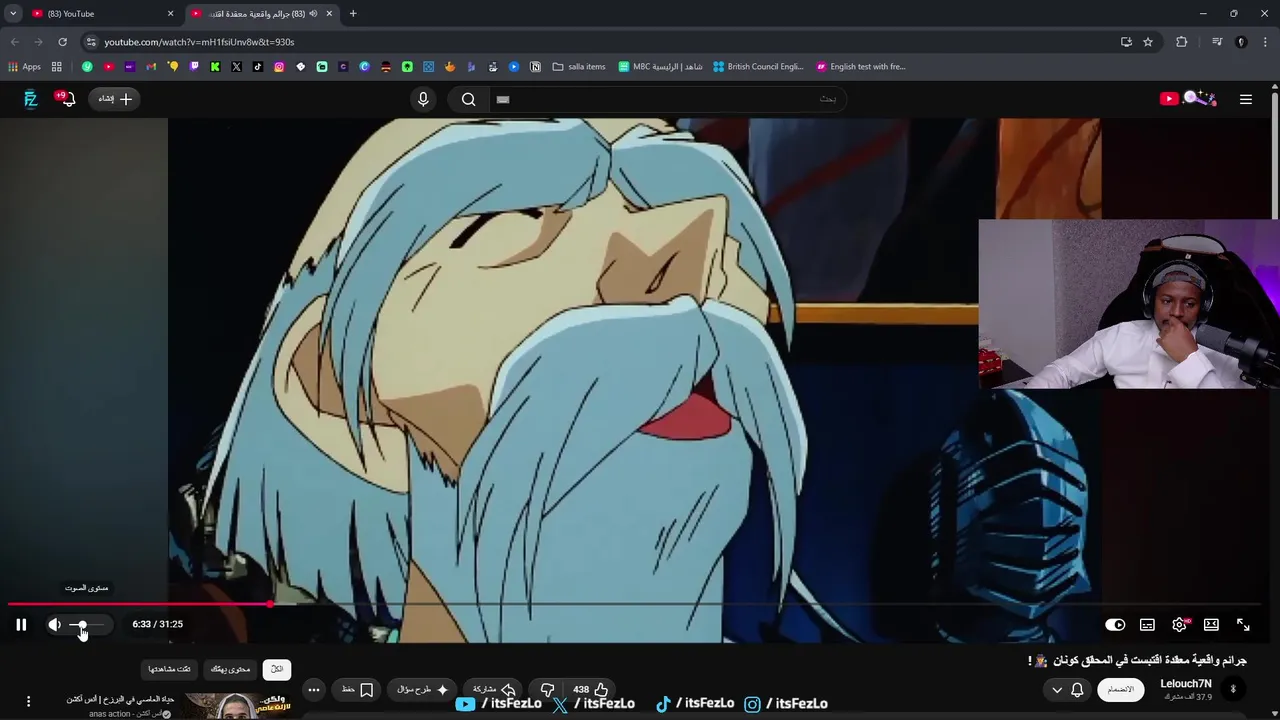The height and width of the screenshot is (720, 1280).
Task: Open a new browser tab
Action: [353, 13]
